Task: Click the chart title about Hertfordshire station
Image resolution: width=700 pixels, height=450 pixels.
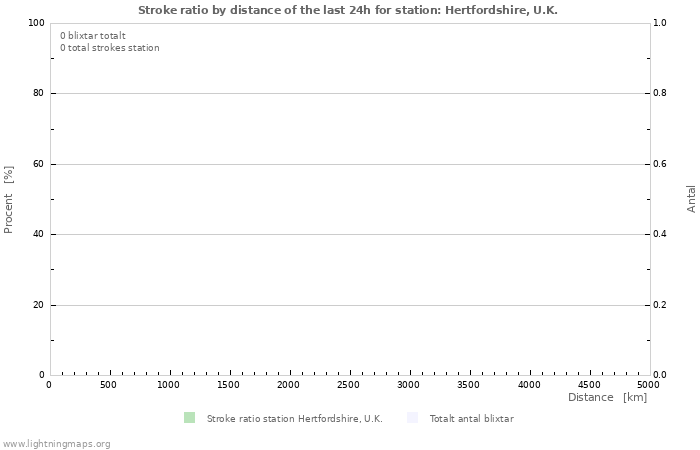Action: coord(348,9)
